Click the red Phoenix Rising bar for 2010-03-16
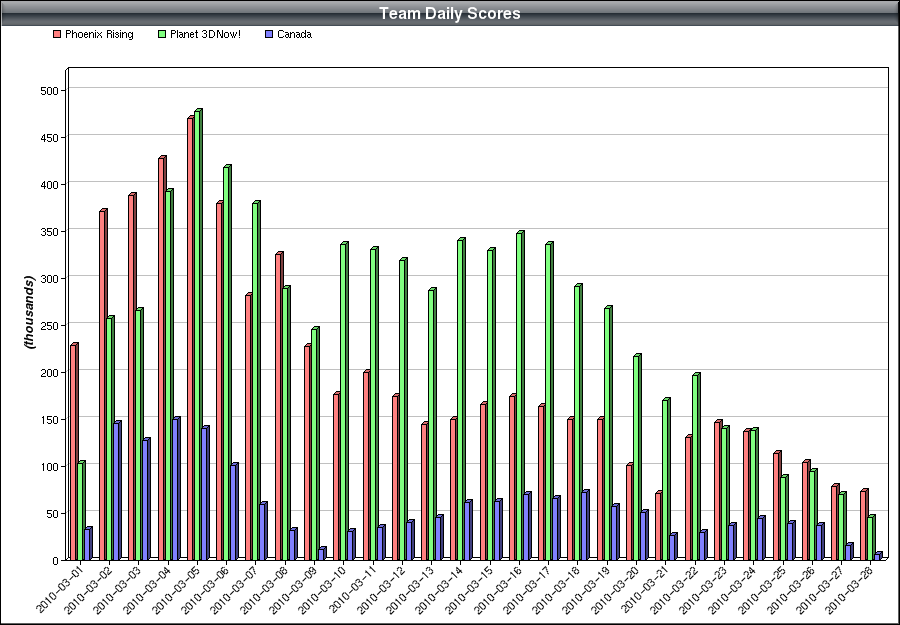900x625 pixels. [513, 477]
